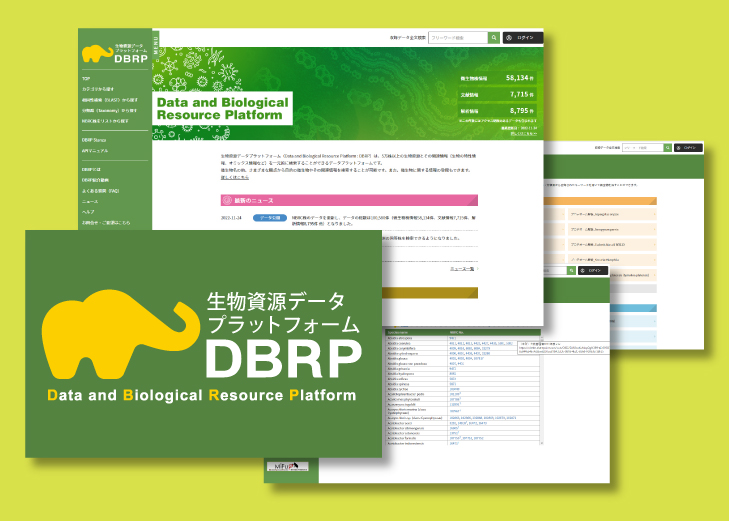The width and height of the screenshot is (729, 521).
Task: Click the MiFuP logo in the bottom window
Action: point(287,466)
